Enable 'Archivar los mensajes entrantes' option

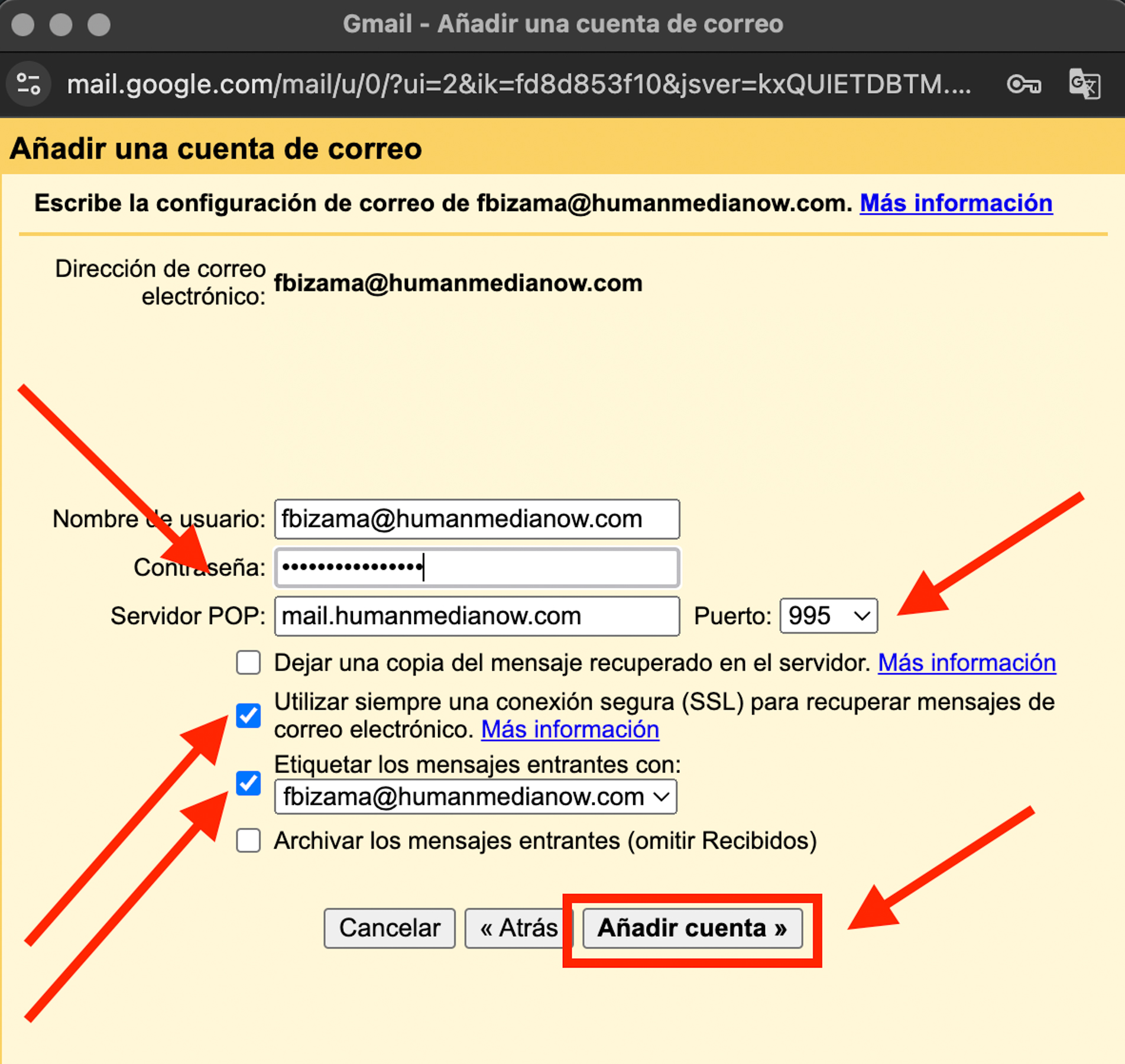tap(248, 841)
